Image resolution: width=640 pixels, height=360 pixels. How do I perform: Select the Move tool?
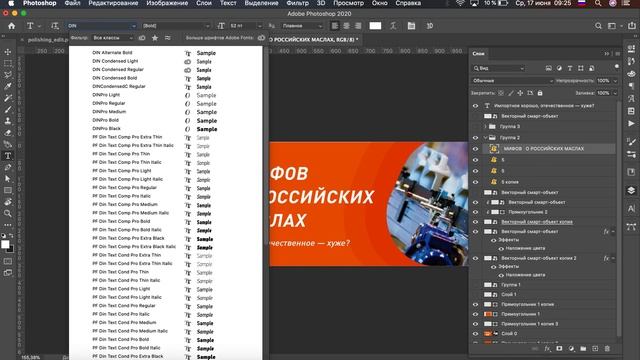pos(8,52)
